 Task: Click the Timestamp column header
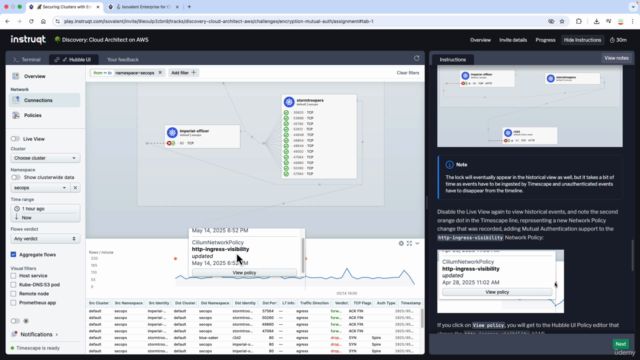[x=410, y=303]
